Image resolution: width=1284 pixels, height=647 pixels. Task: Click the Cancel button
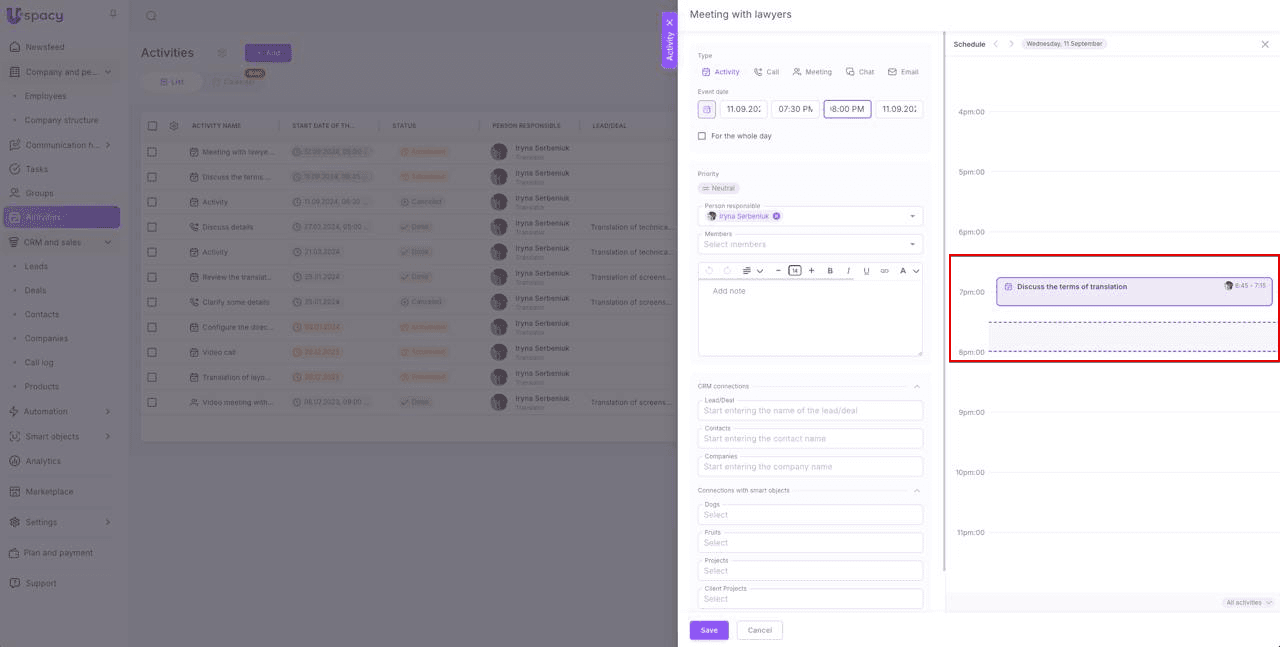pyautogui.click(x=759, y=630)
